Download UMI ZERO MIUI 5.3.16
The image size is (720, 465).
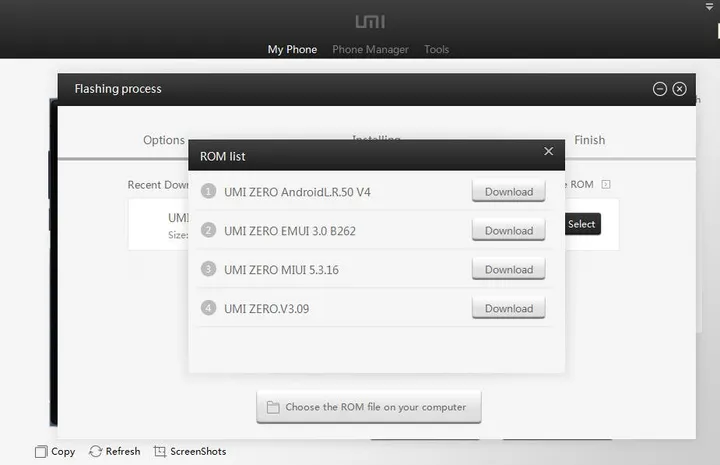click(x=508, y=269)
